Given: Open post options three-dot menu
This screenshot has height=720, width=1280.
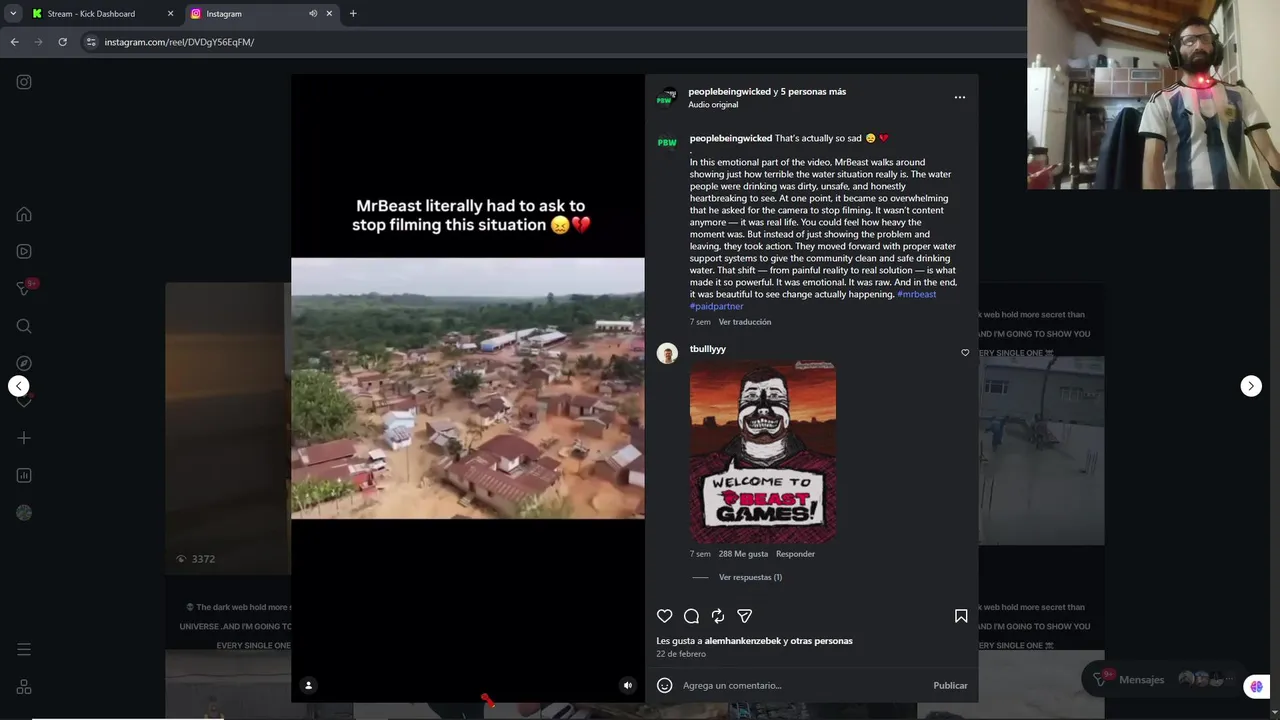Looking at the screenshot, I should pyautogui.click(x=960, y=98).
